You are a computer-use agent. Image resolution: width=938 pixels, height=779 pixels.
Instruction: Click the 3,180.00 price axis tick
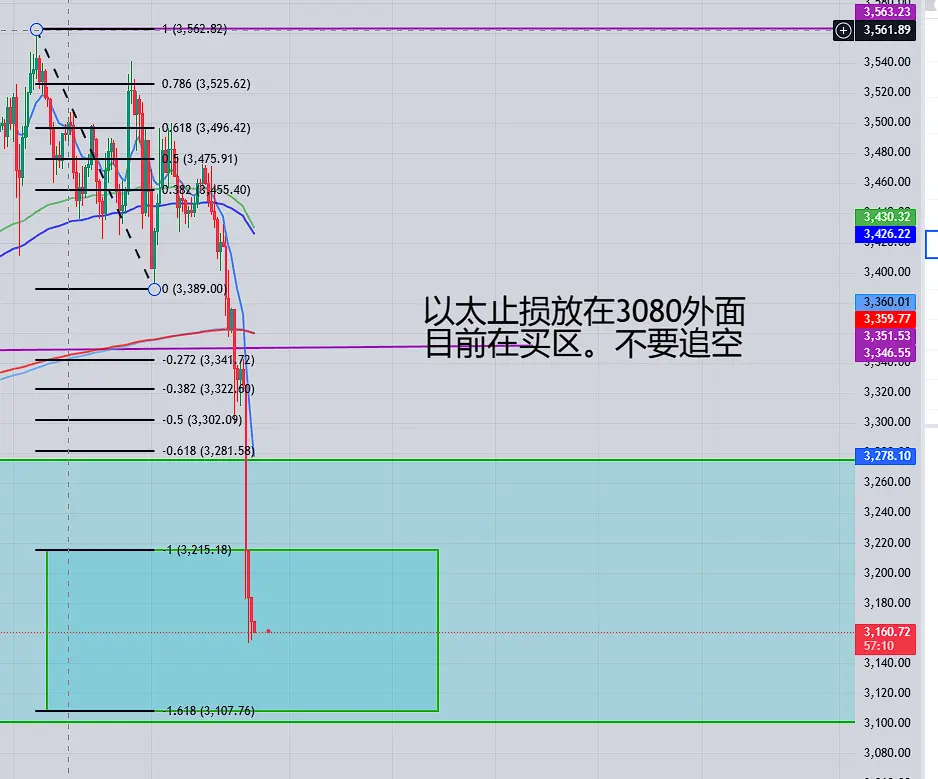887,602
